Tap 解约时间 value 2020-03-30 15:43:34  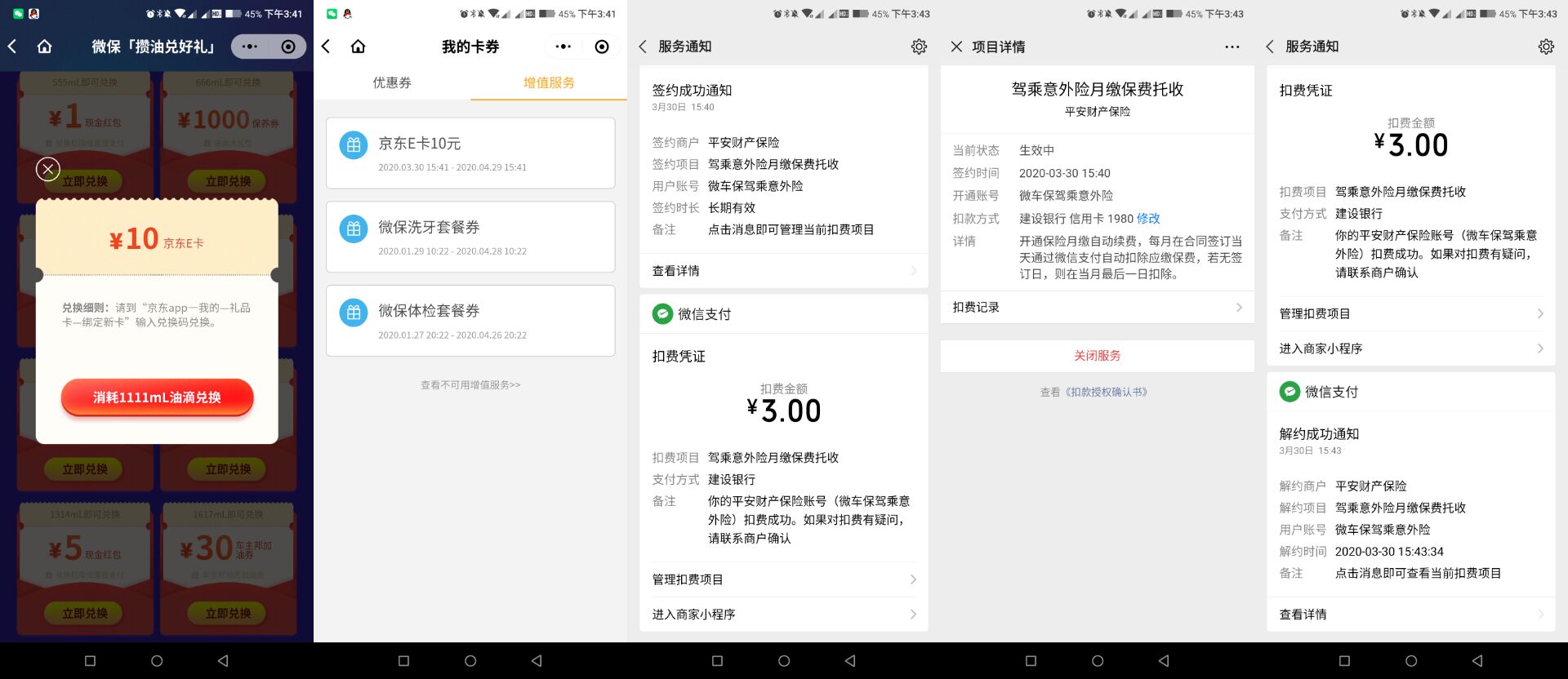[x=1389, y=552]
